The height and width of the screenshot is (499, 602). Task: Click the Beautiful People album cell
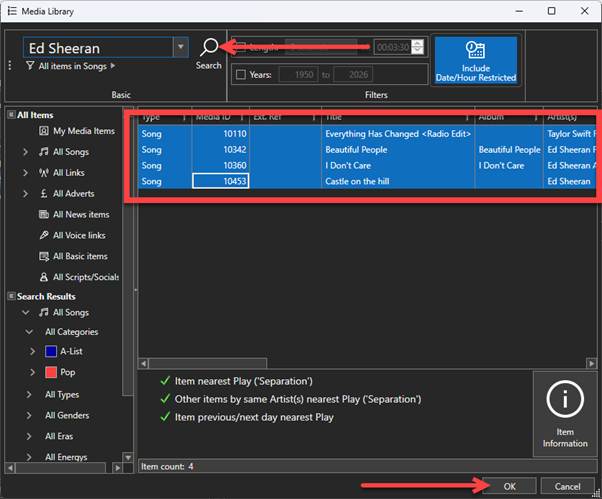tap(509, 150)
